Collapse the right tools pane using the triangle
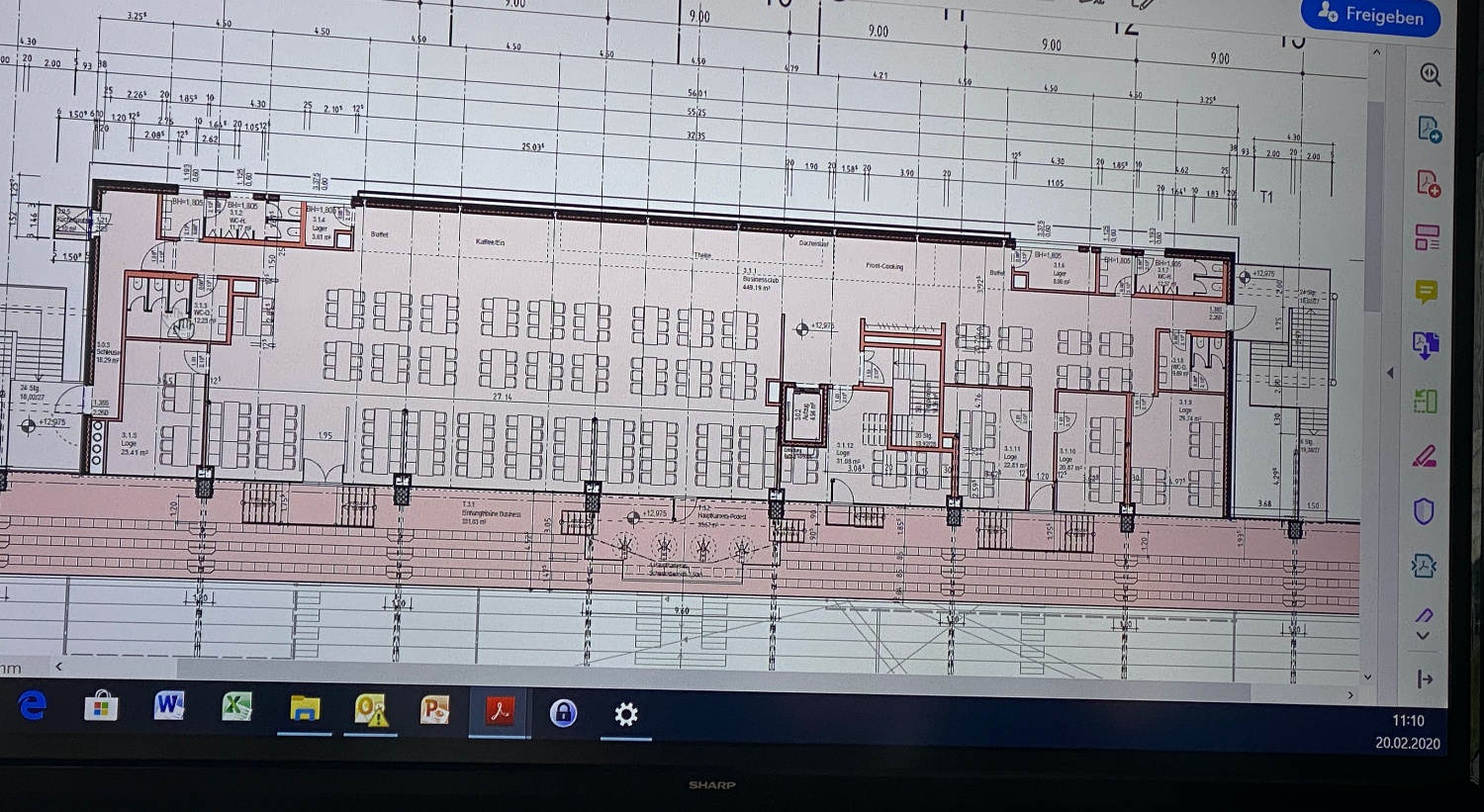Screen dimensions: 1484x812 click(x=1390, y=373)
